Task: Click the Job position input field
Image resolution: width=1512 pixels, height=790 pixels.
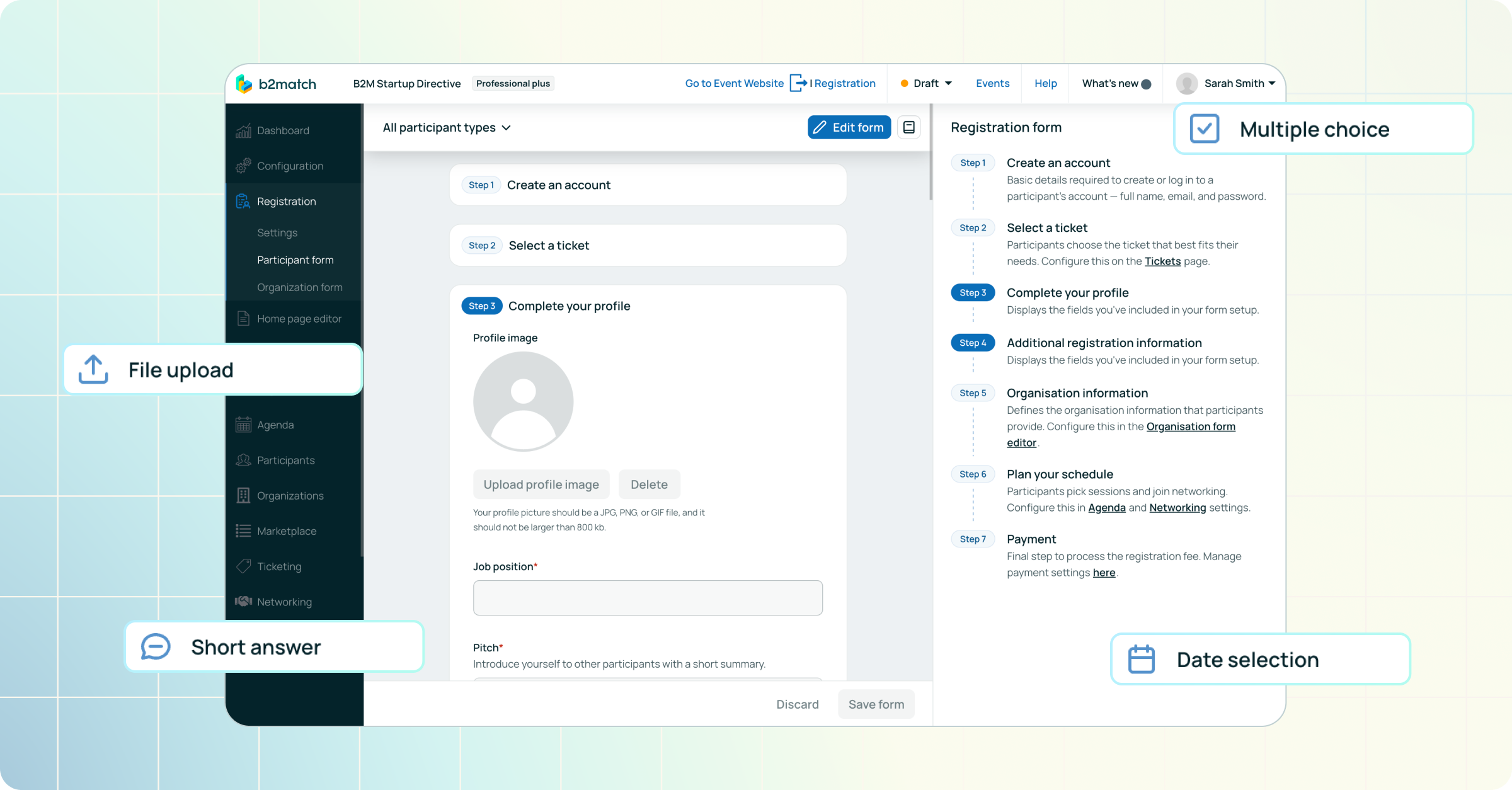Action: pos(648,597)
